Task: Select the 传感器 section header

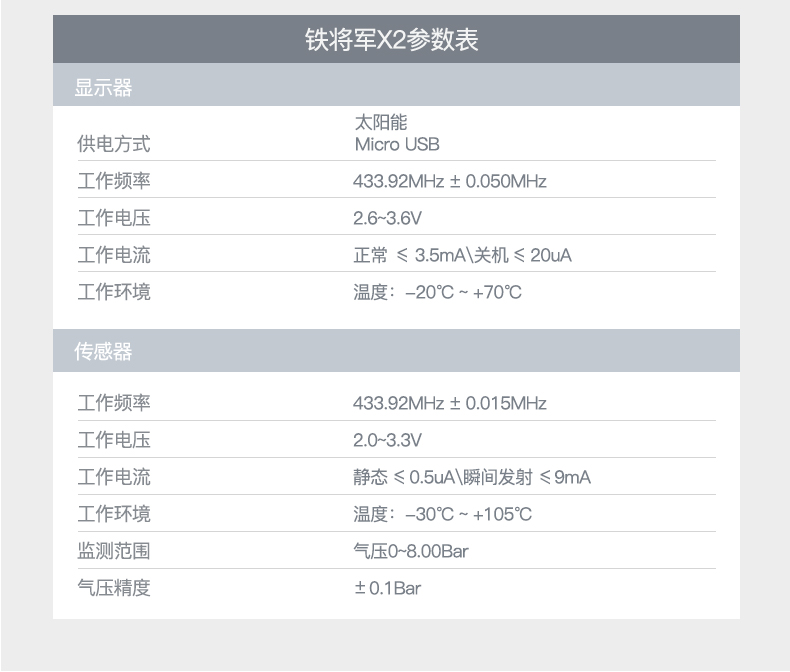Action: click(103, 352)
